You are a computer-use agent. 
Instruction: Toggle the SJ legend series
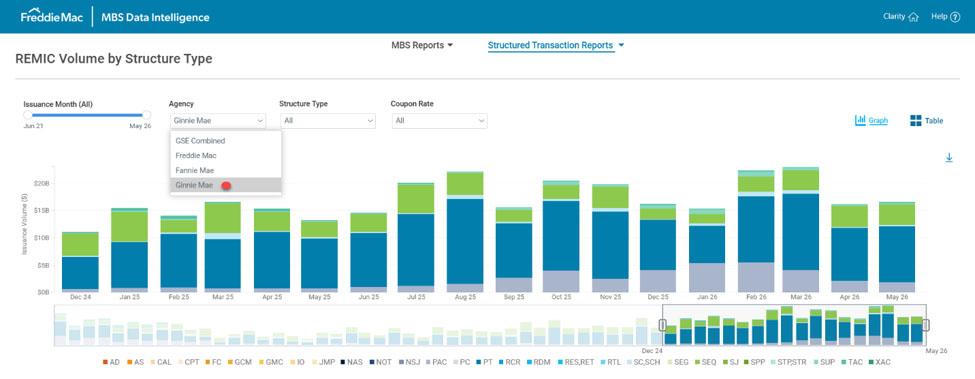[731, 361]
